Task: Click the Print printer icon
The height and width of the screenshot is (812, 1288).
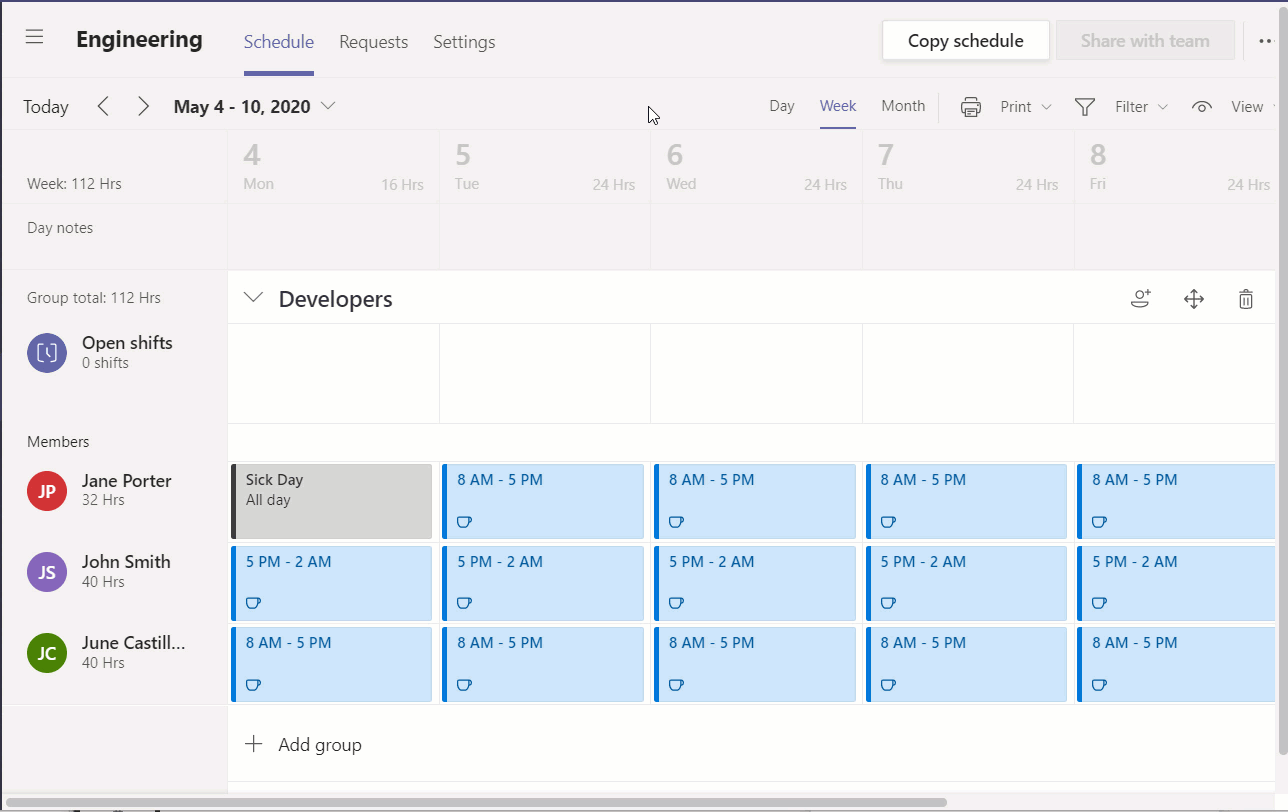Action: 969,106
